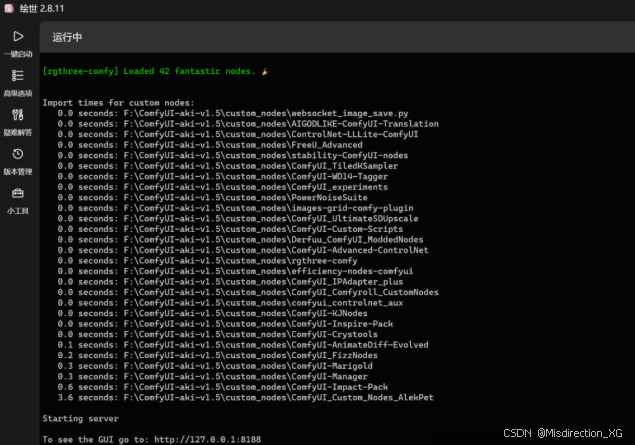Open the 小工具 toolbox icon
Viewport: 635px width, 445px height.
[18, 193]
